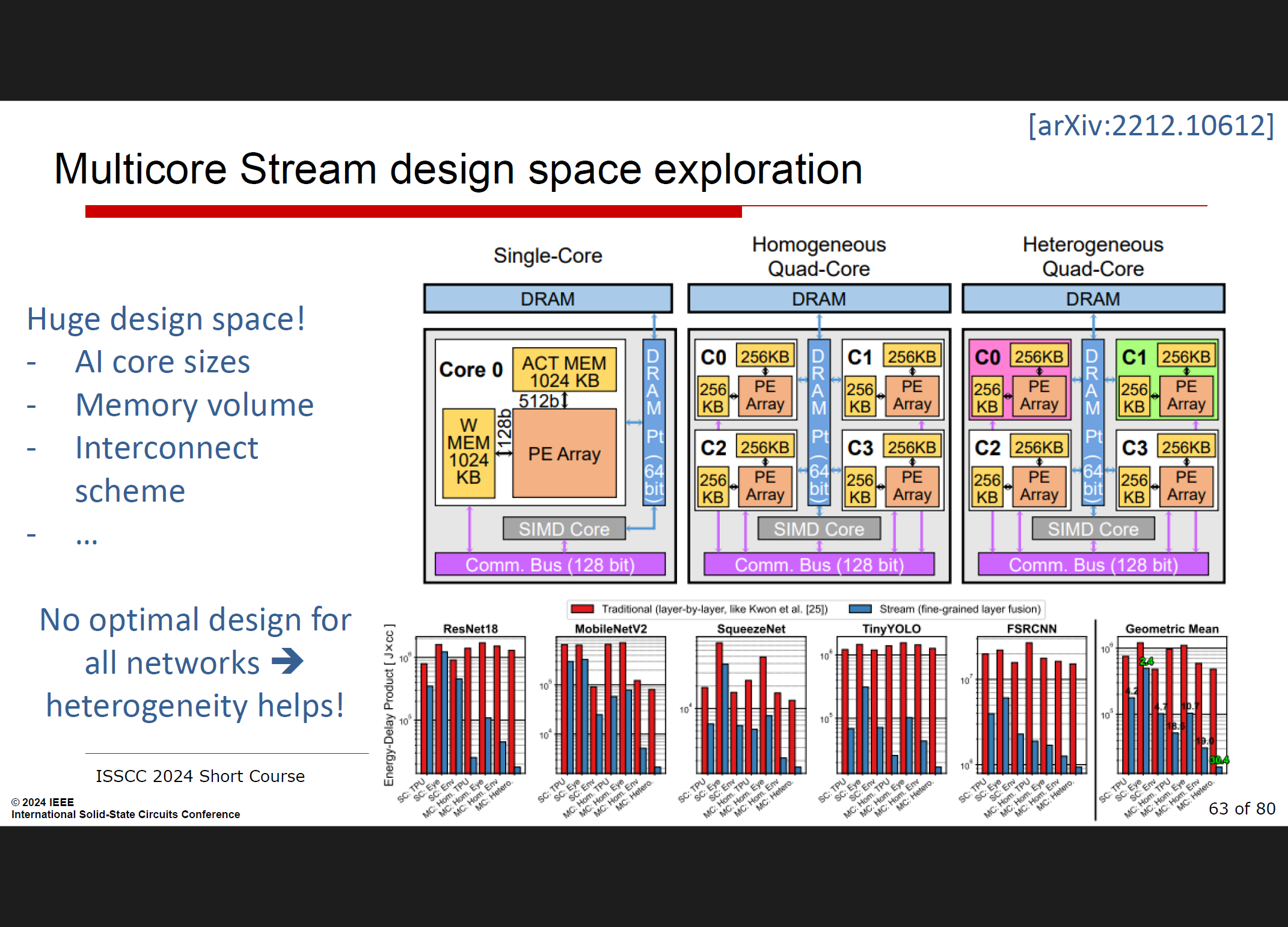Click the Geometric Mean chart
This screenshot has height=927, width=1288.
click(x=1171, y=704)
